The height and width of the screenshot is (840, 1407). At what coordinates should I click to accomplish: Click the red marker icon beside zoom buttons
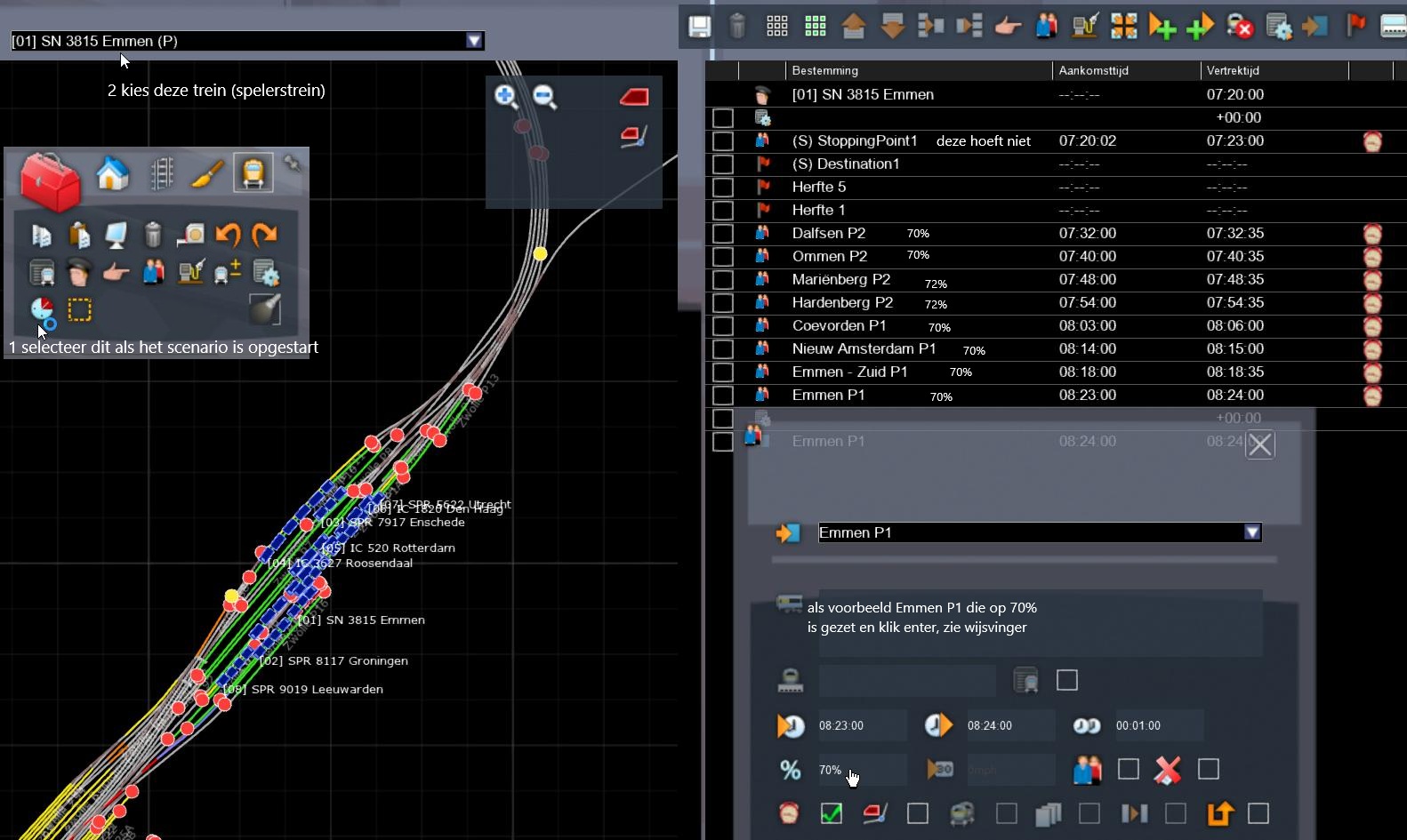pyautogui.click(x=633, y=96)
